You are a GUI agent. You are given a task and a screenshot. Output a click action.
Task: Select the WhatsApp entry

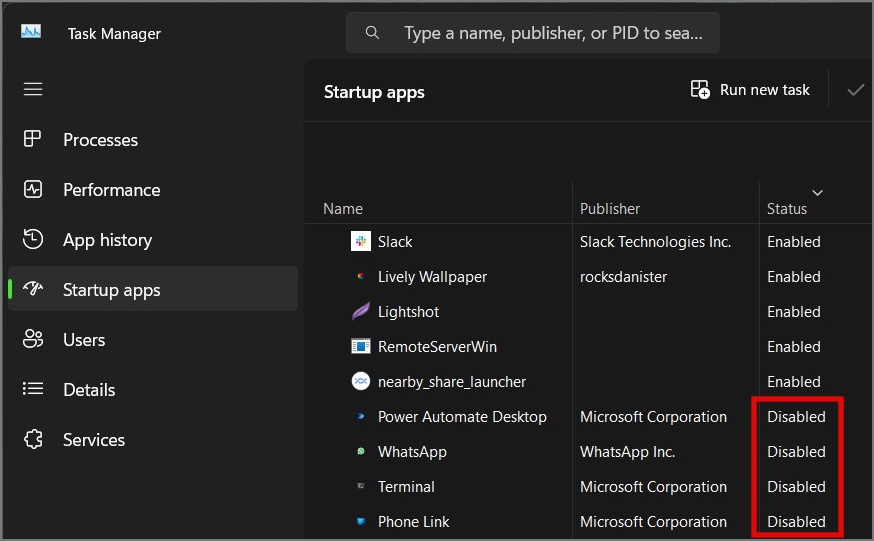(412, 452)
